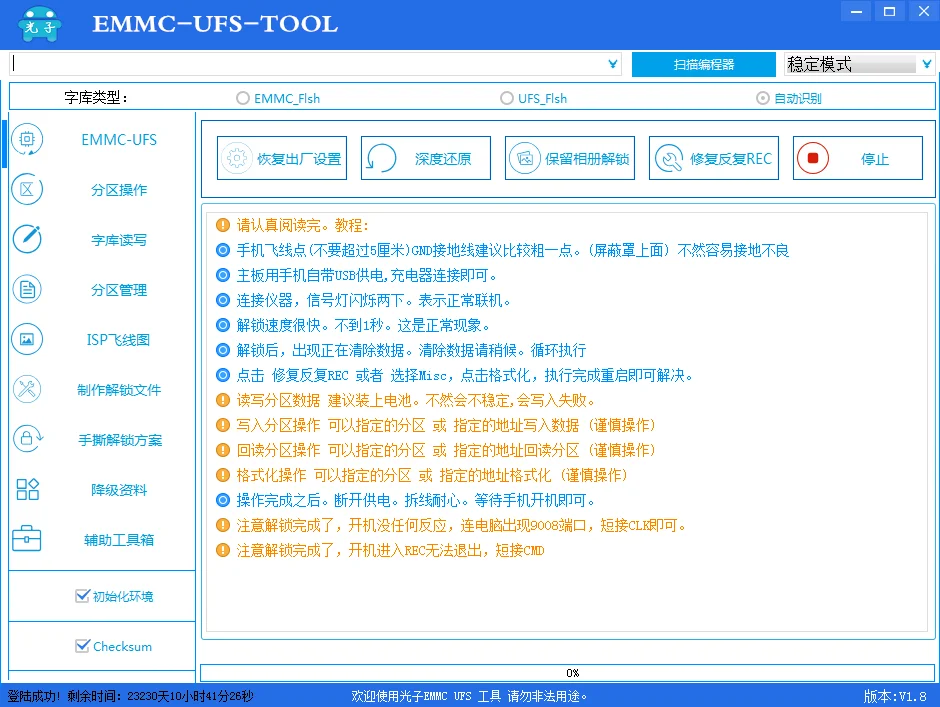The width and height of the screenshot is (940, 707).
Task: Select the UFS_Flsh radio button
Action: [x=507, y=98]
